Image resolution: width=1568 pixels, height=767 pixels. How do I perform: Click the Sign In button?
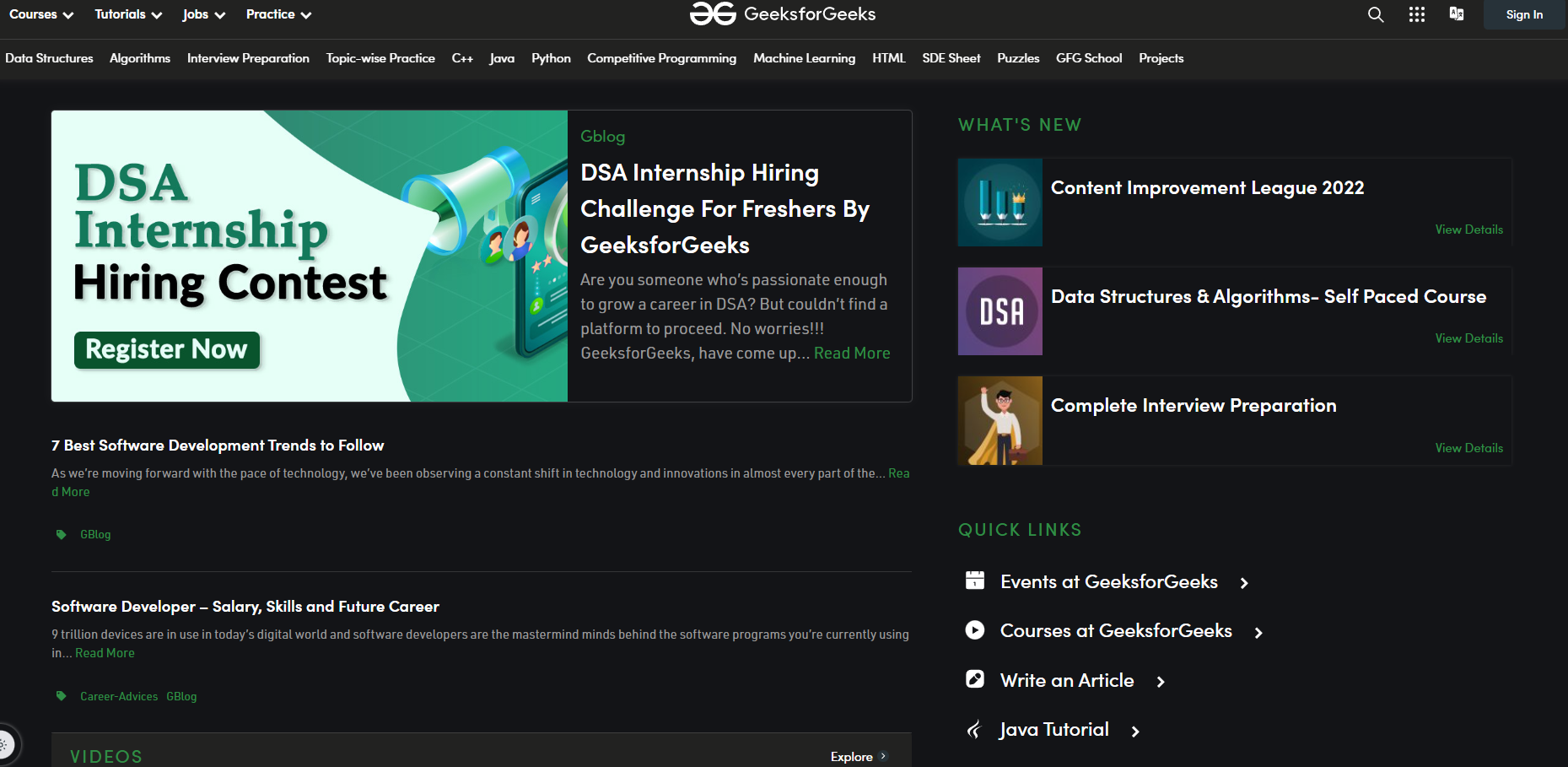1524,14
